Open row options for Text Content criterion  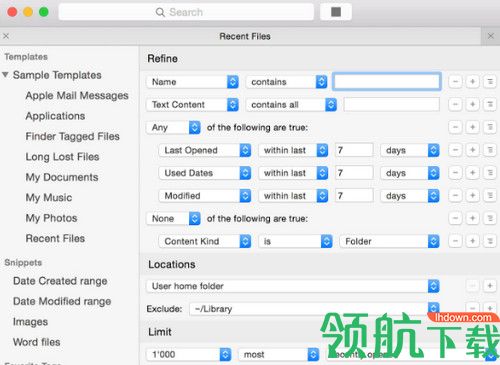(x=490, y=105)
